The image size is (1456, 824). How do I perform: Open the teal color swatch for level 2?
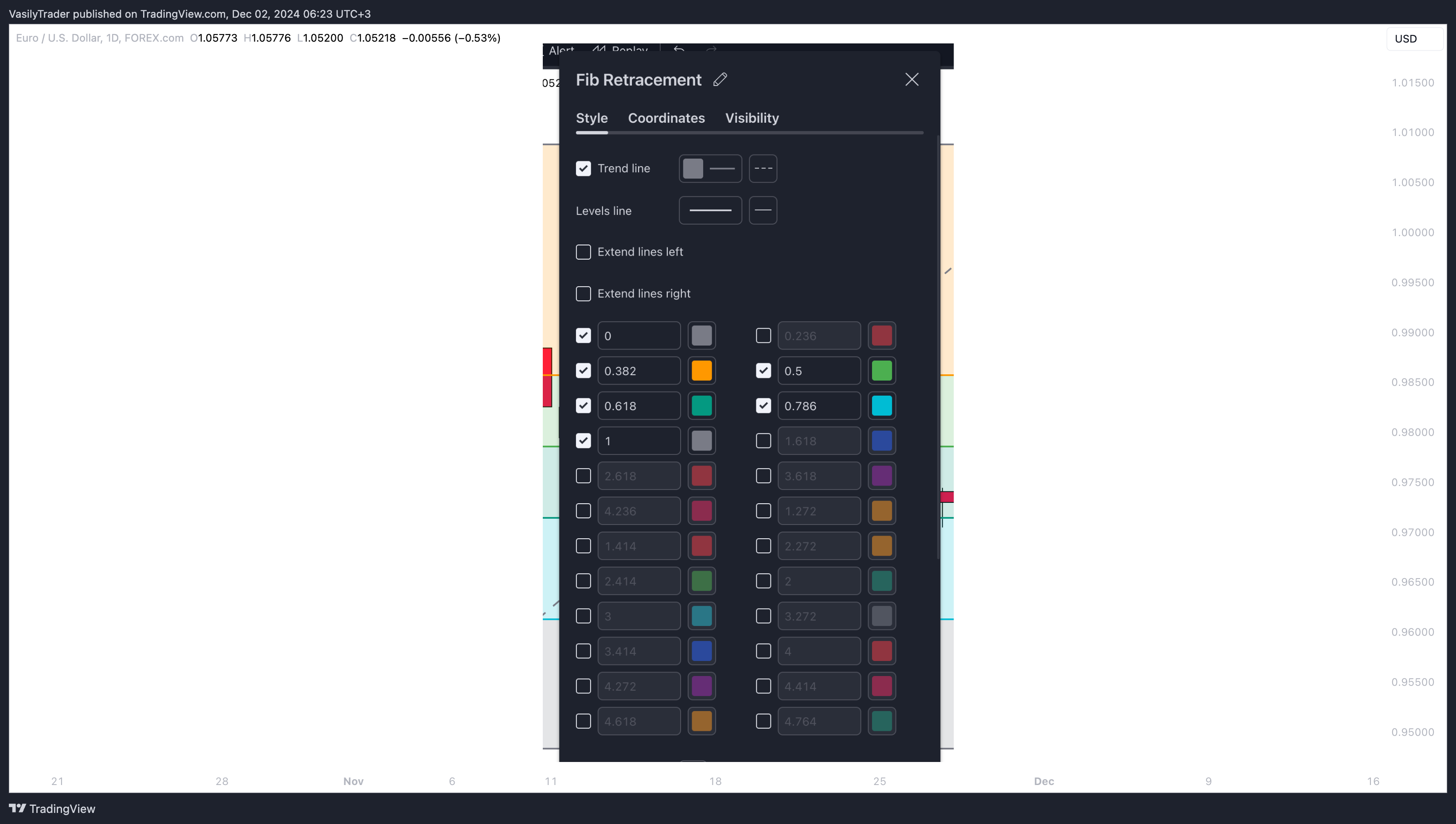click(882, 581)
